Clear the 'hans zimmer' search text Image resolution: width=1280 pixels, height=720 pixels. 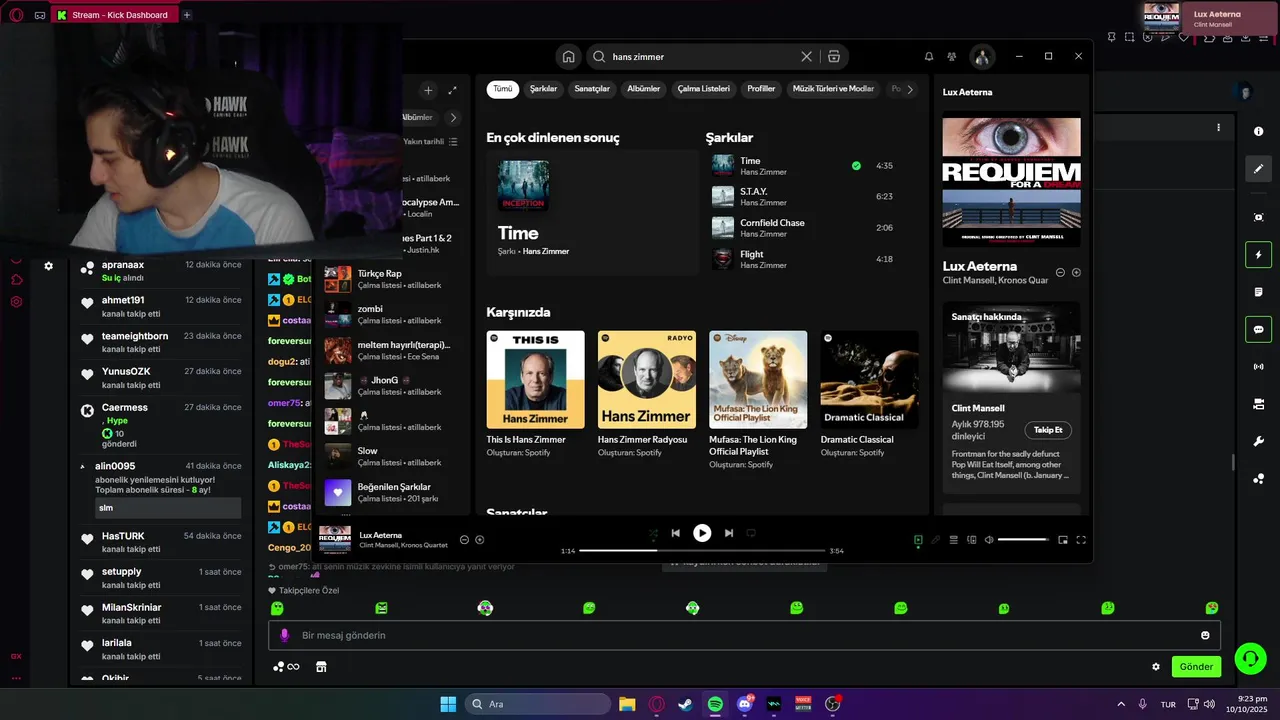click(806, 57)
